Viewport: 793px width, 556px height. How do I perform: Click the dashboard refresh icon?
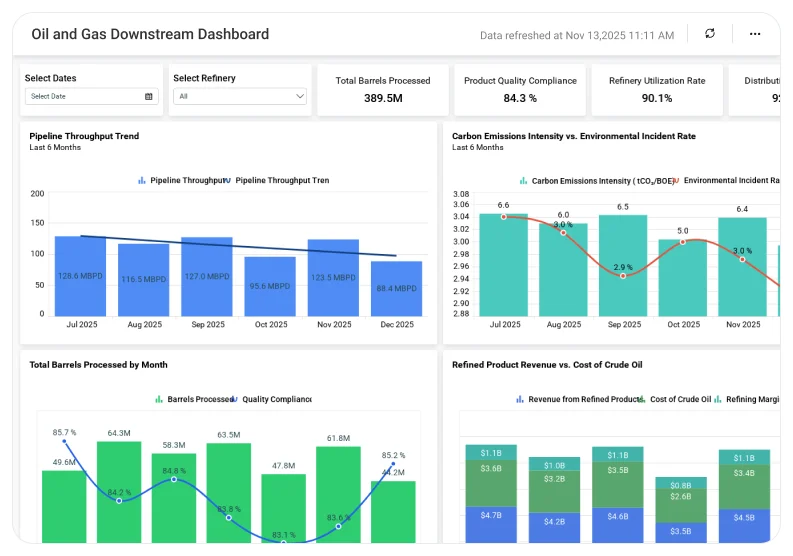tap(710, 33)
